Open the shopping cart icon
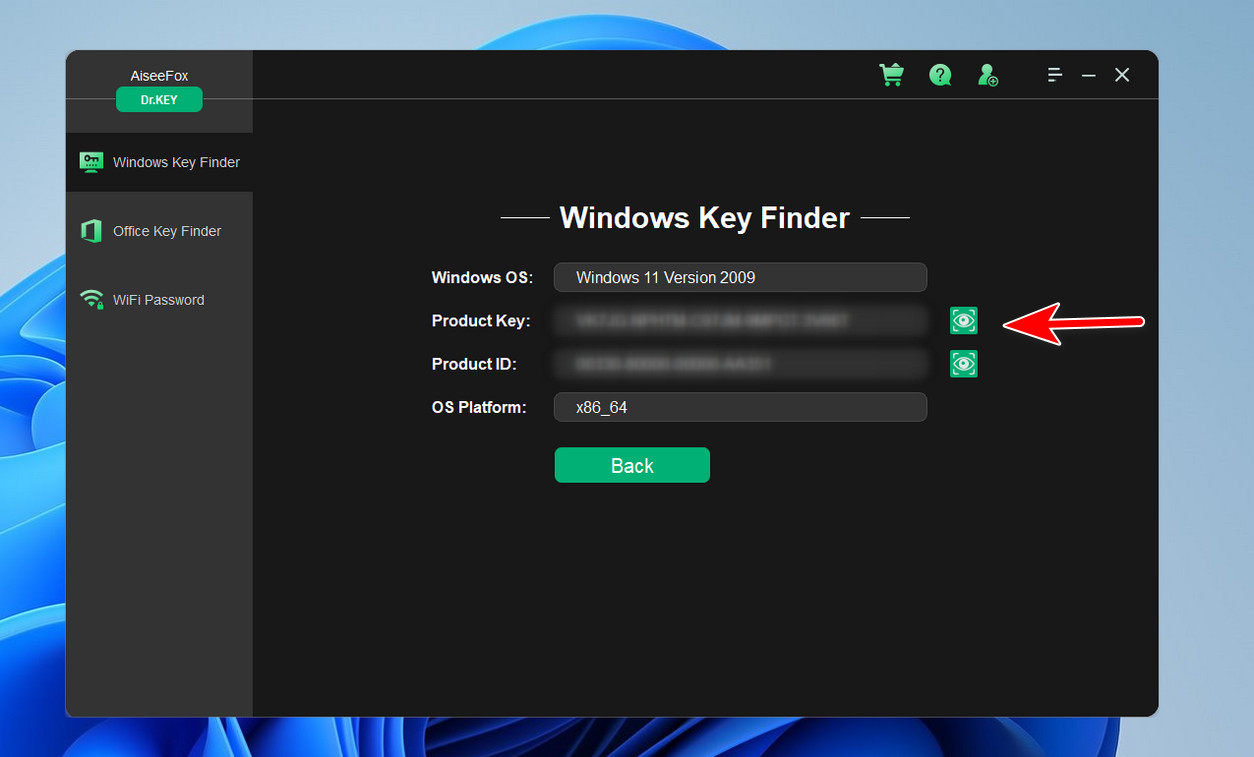Viewport: 1254px width, 757px height. click(891, 74)
